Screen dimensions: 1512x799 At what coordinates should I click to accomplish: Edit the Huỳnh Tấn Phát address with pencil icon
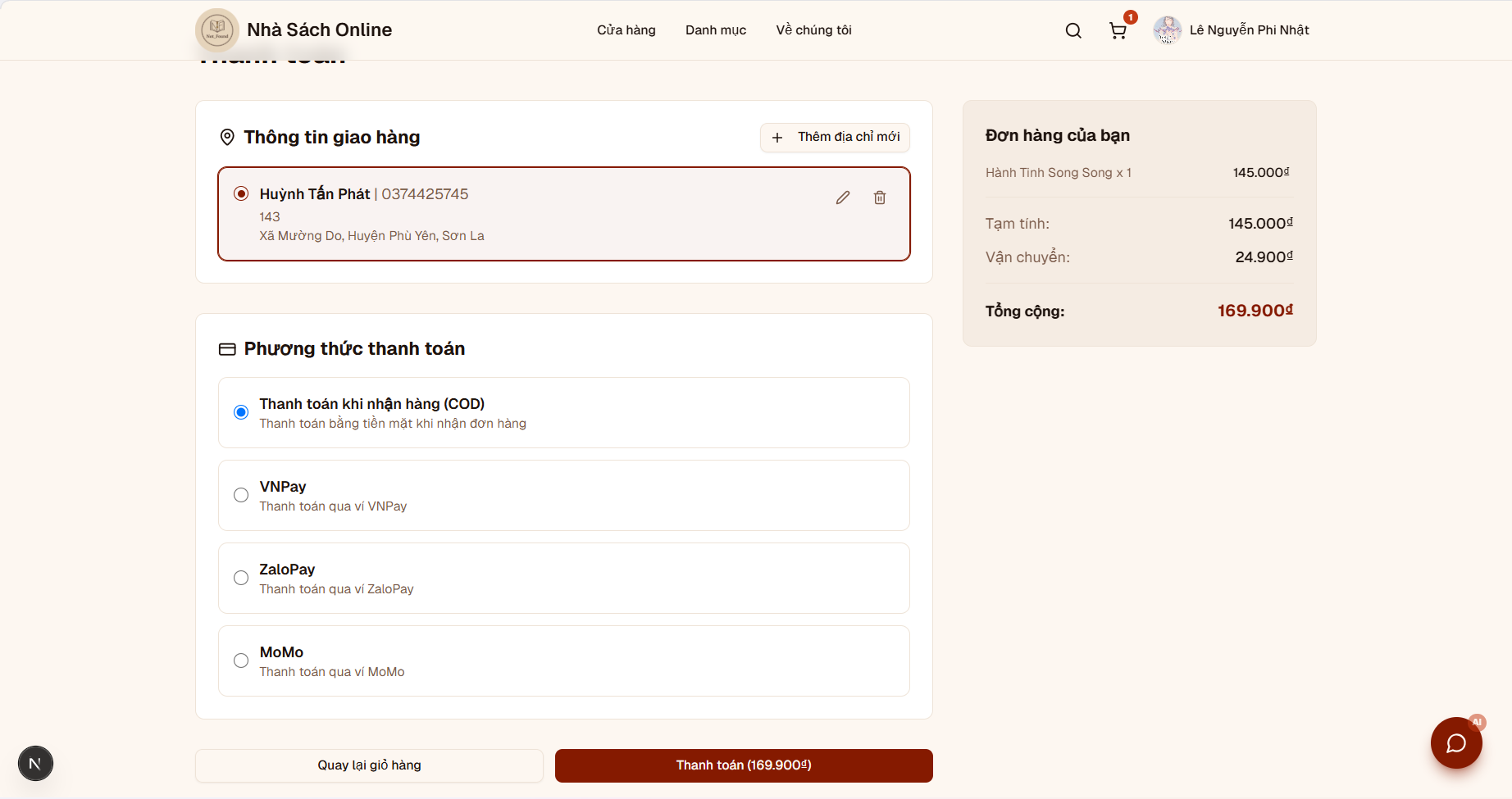click(x=842, y=197)
